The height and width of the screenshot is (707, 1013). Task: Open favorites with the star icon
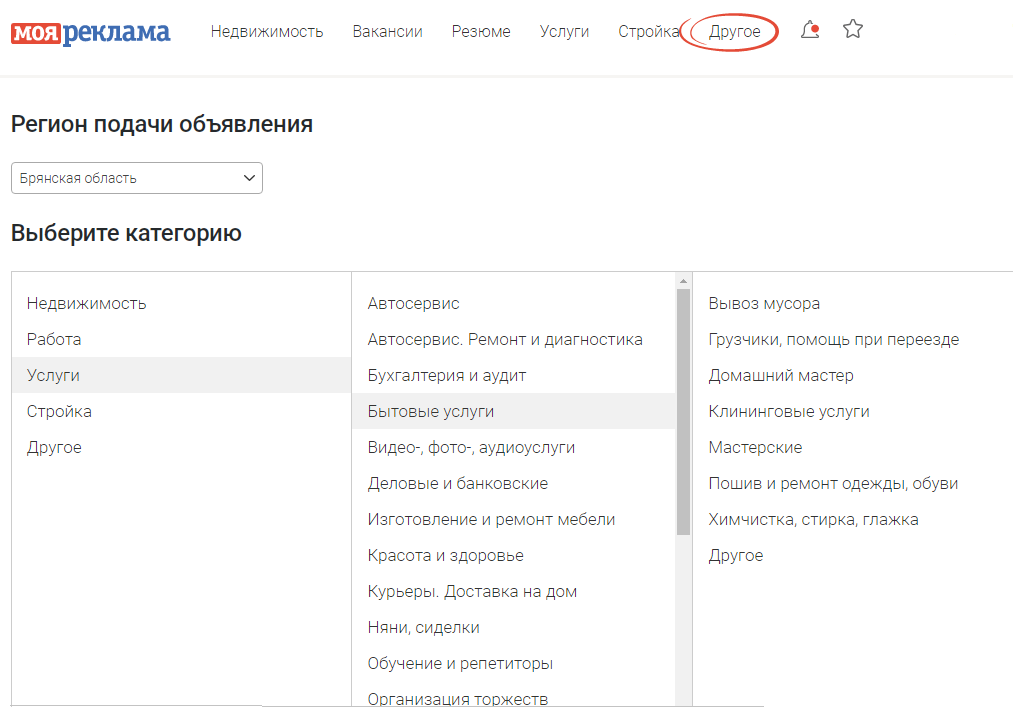click(852, 30)
